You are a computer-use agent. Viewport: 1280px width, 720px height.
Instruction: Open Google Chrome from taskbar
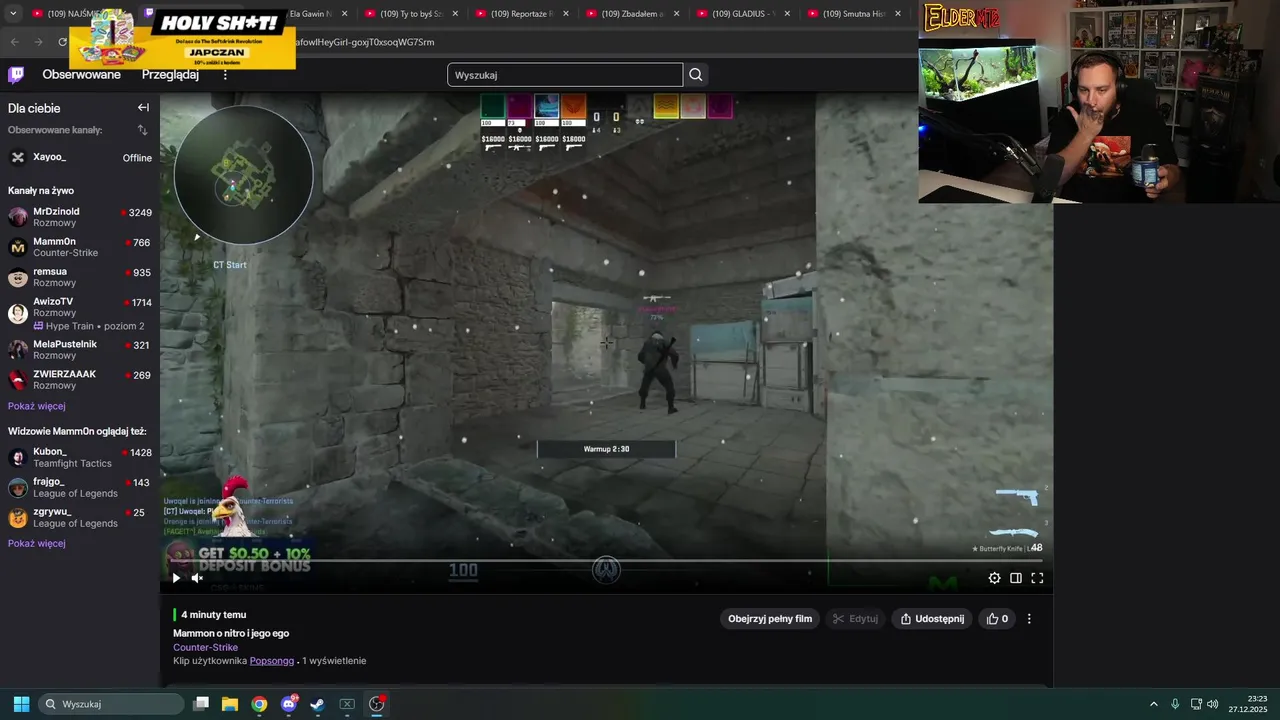[x=259, y=704]
